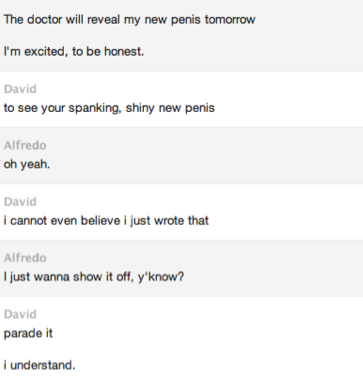The image size is (363, 384).
Task: Click David's name above 'parade it'
Action: click(x=20, y=314)
